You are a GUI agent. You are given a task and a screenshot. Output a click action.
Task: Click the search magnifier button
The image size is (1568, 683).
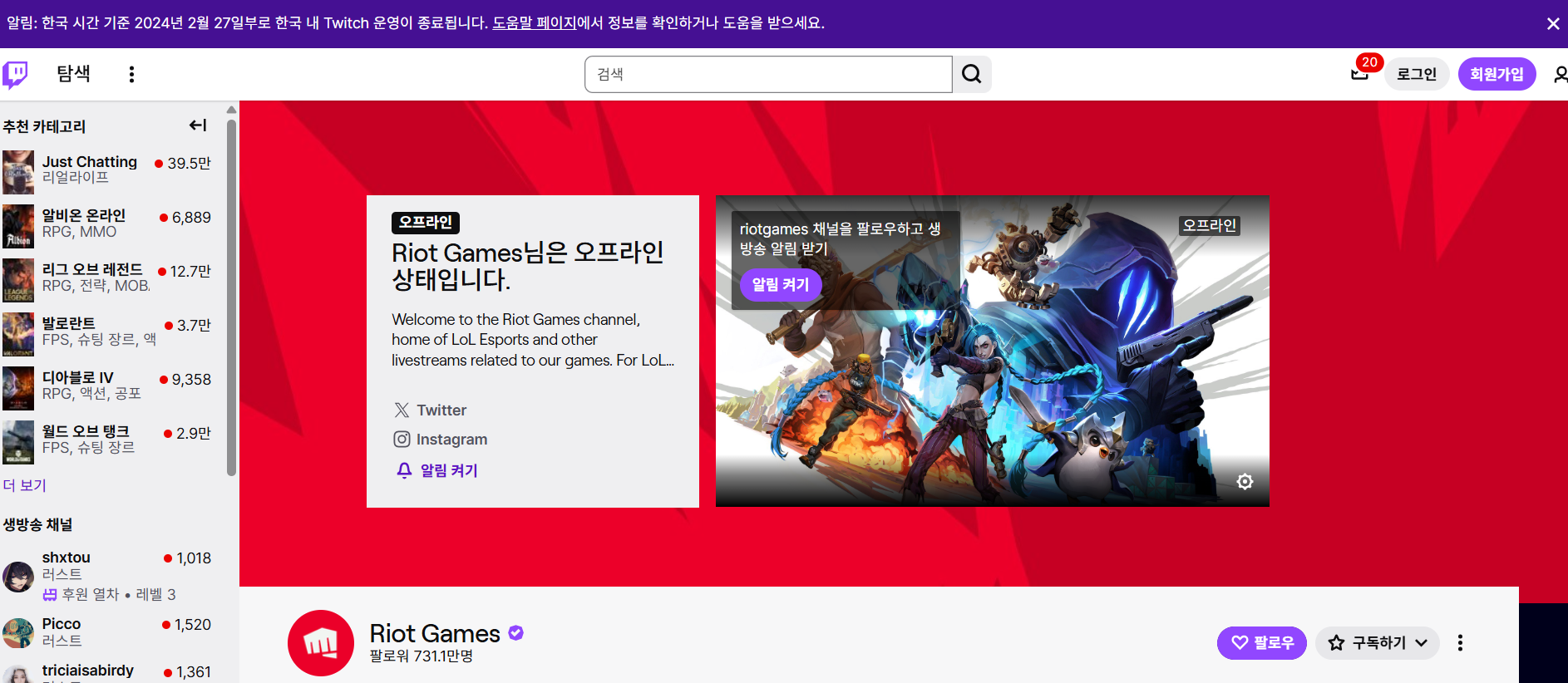coord(972,74)
